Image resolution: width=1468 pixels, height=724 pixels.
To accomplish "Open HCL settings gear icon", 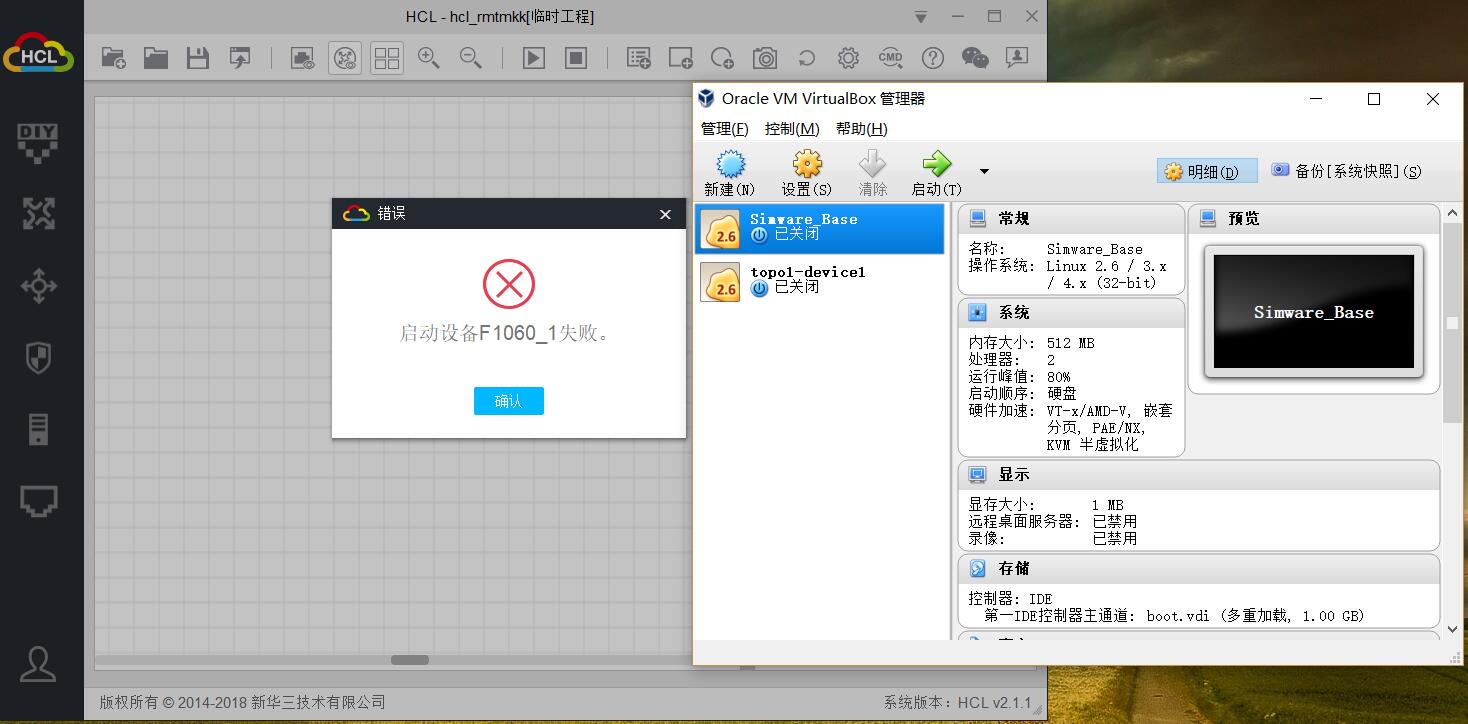I will click(849, 58).
